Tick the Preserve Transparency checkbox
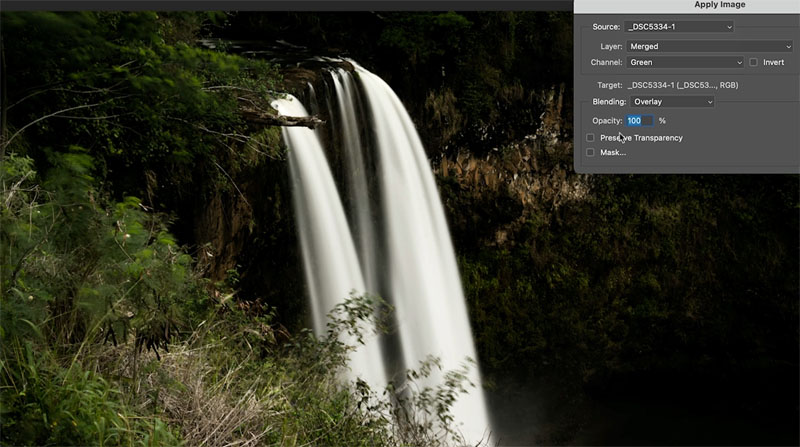The image size is (800, 447). pyautogui.click(x=590, y=138)
